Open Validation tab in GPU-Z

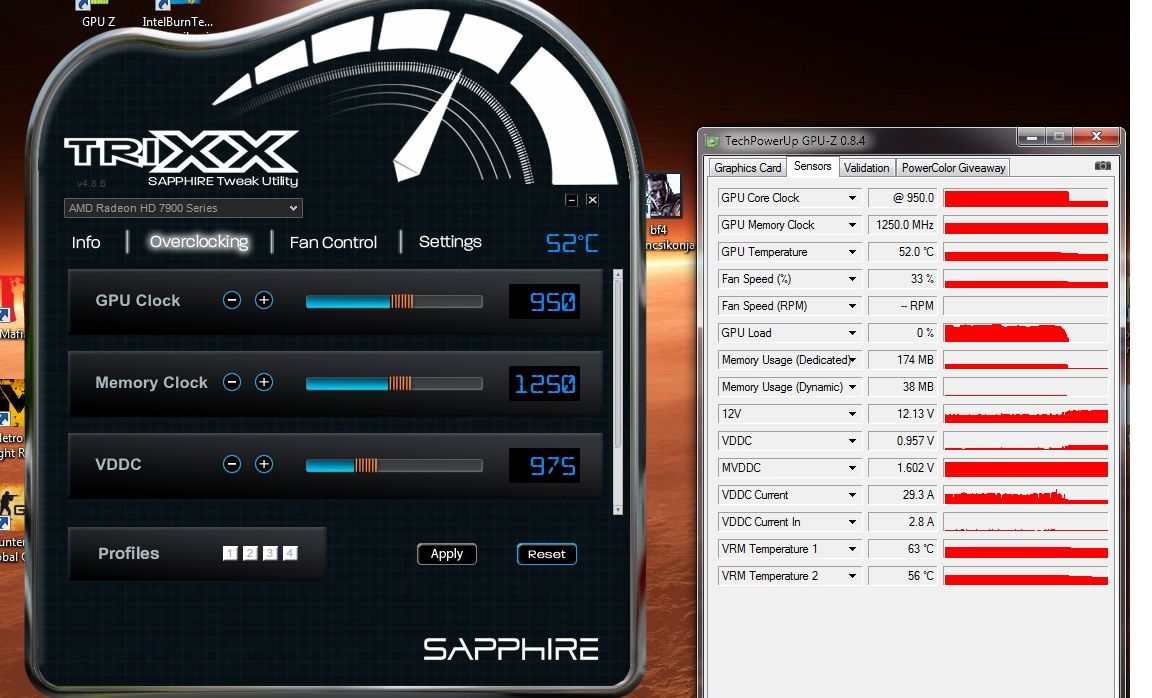click(866, 168)
